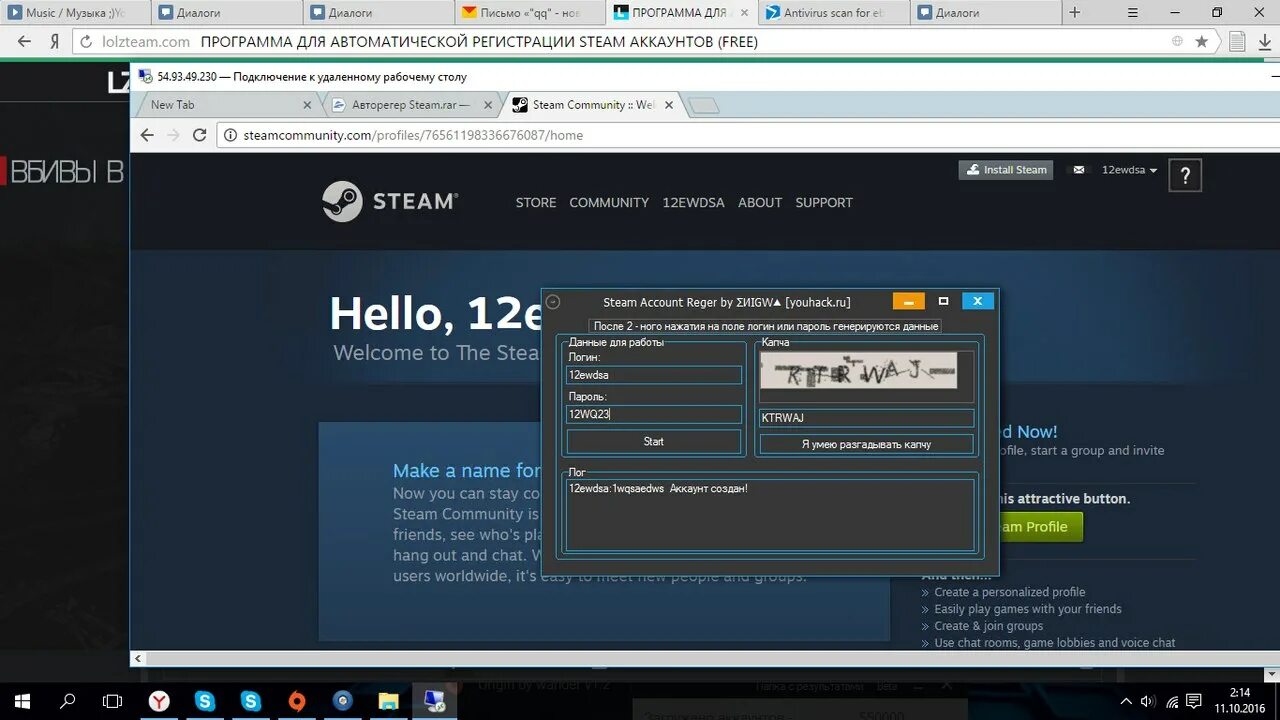Click clock showing 2:14 11.10.2016

pos(1240,701)
